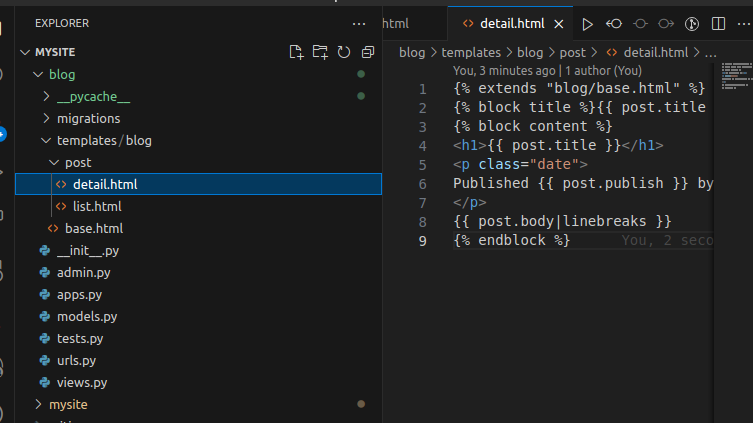Open urls.py file
Image resolution: width=753 pixels, height=423 pixels.
pos(199,361)
